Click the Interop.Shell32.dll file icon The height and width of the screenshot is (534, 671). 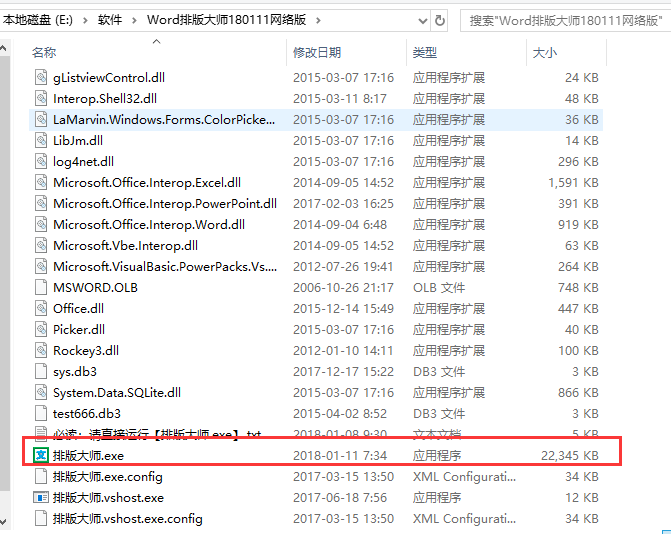coord(41,98)
